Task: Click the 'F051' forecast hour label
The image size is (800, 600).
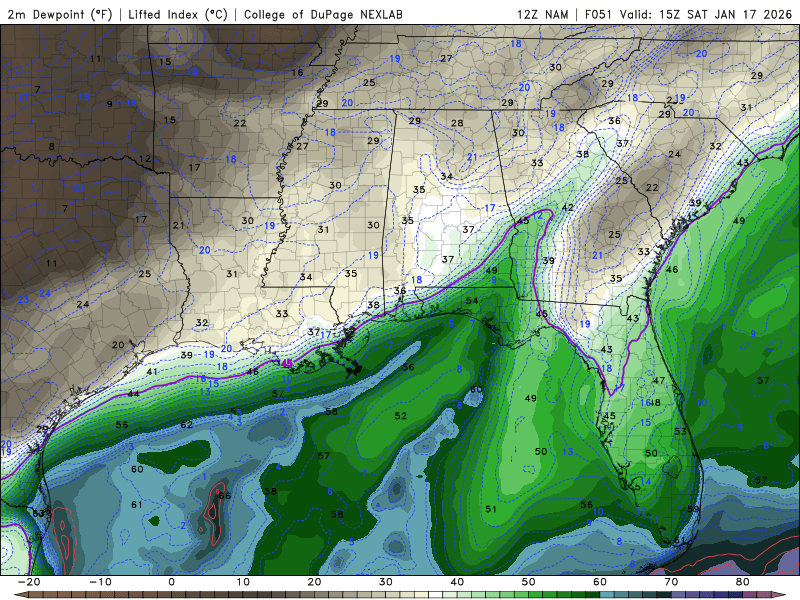Action: click(598, 14)
